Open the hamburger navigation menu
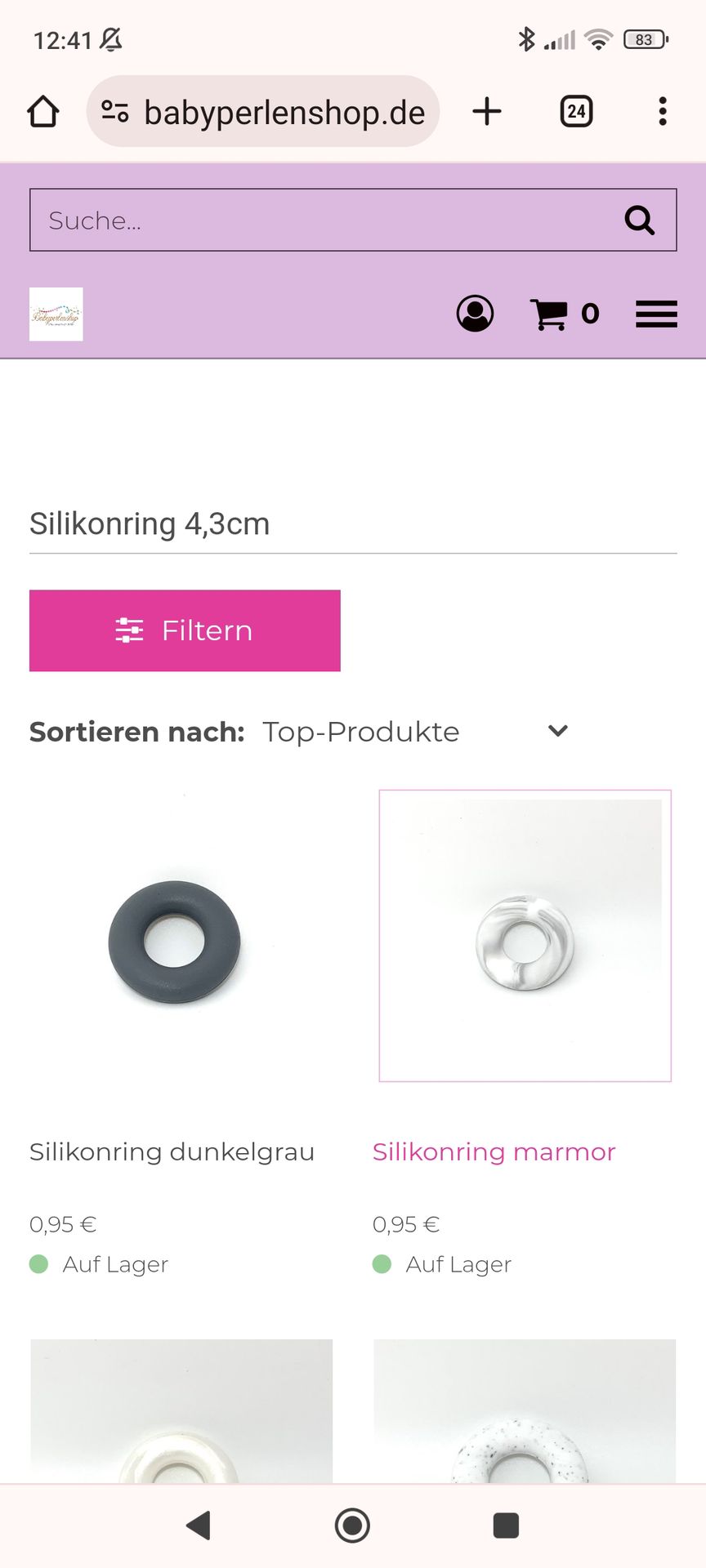 click(x=656, y=314)
